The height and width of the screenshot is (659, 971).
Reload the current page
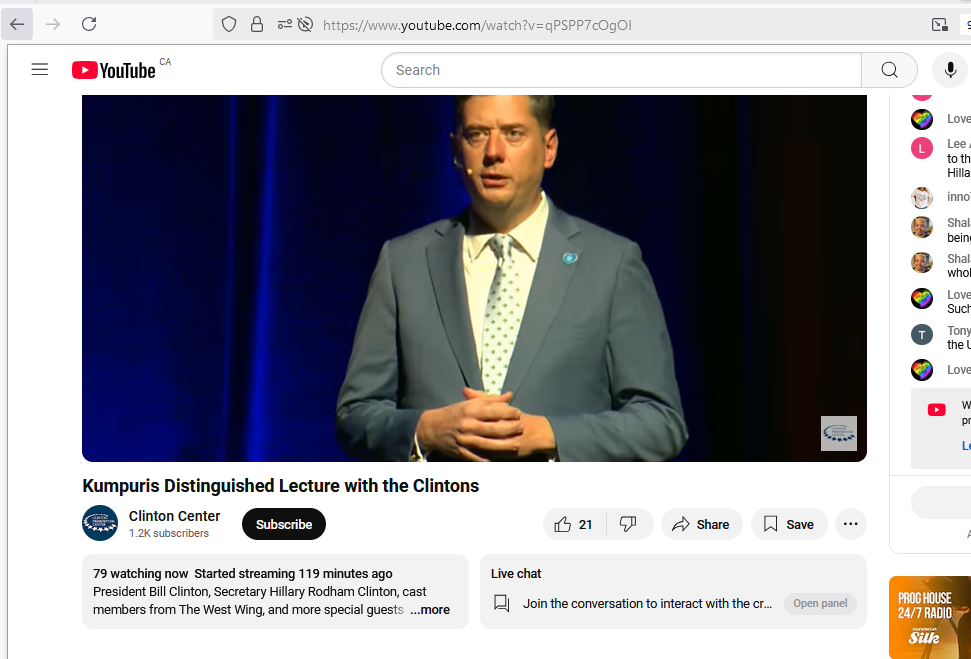(89, 25)
